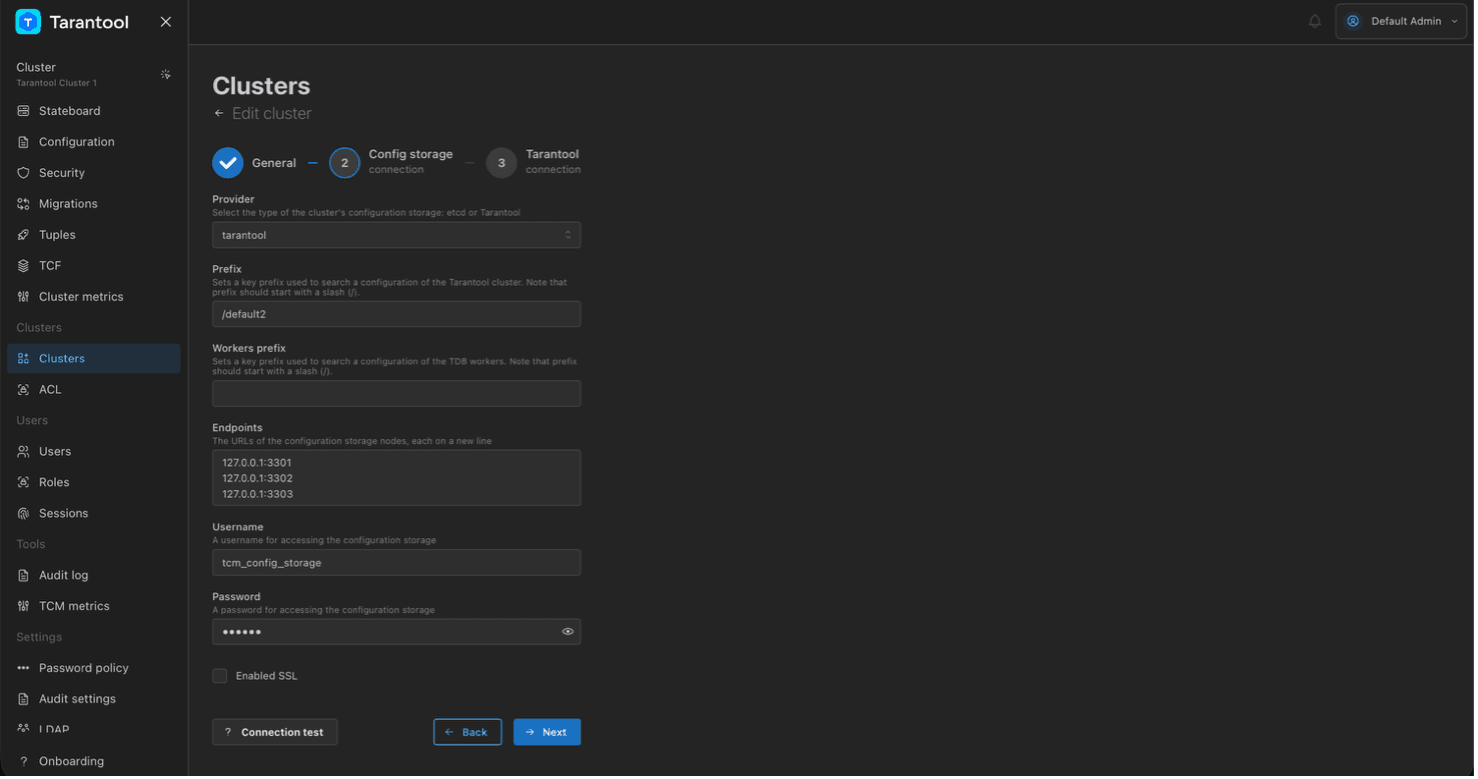Click the back arrow beside Edit cluster
Image resolution: width=1478 pixels, height=779 pixels.
pos(219,114)
